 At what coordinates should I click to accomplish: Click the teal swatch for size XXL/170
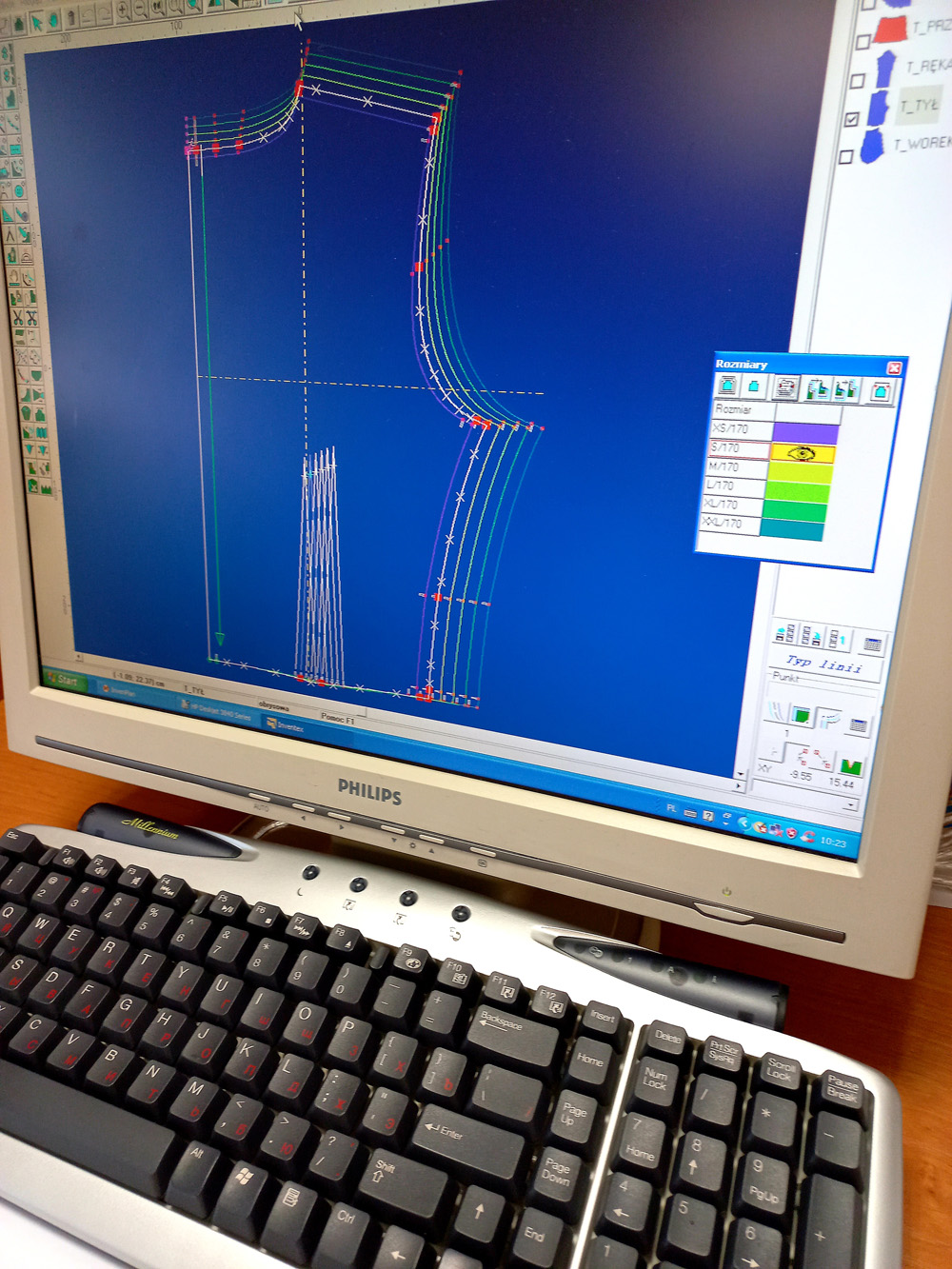[x=792, y=529]
